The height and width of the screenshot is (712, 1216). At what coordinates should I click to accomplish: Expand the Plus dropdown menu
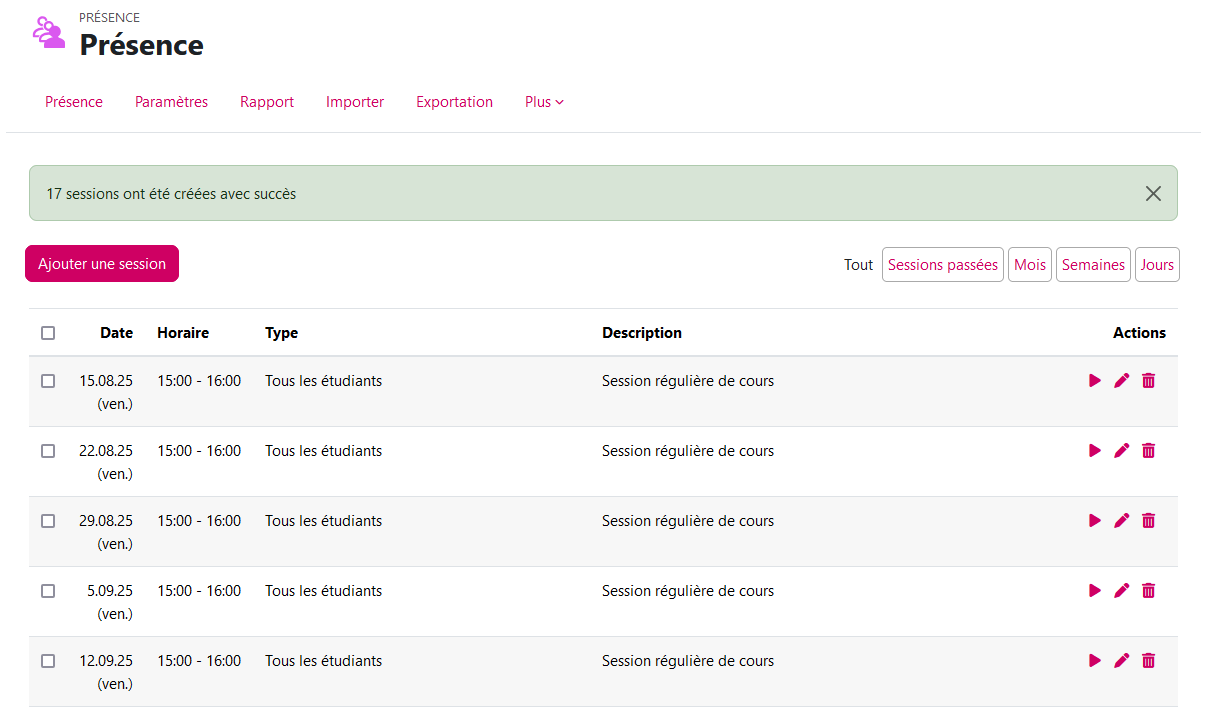point(544,102)
